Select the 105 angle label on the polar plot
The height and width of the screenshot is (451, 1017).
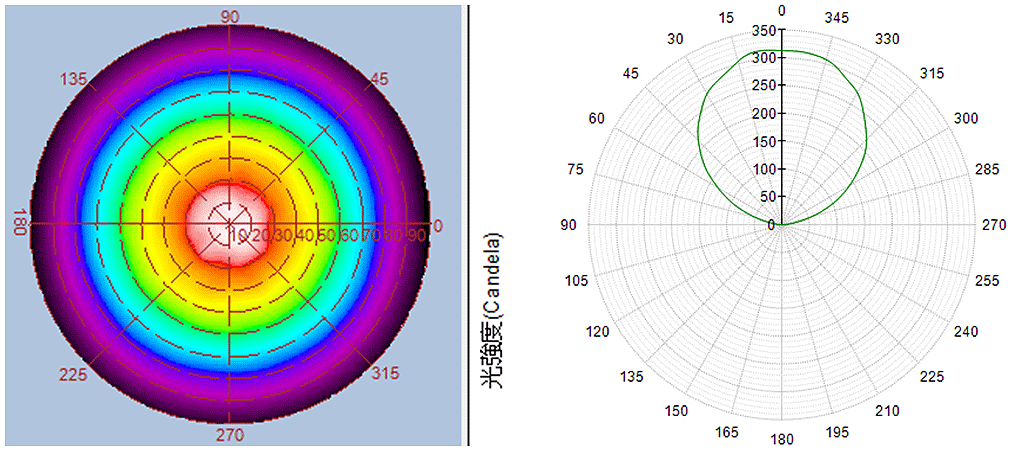click(x=576, y=280)
